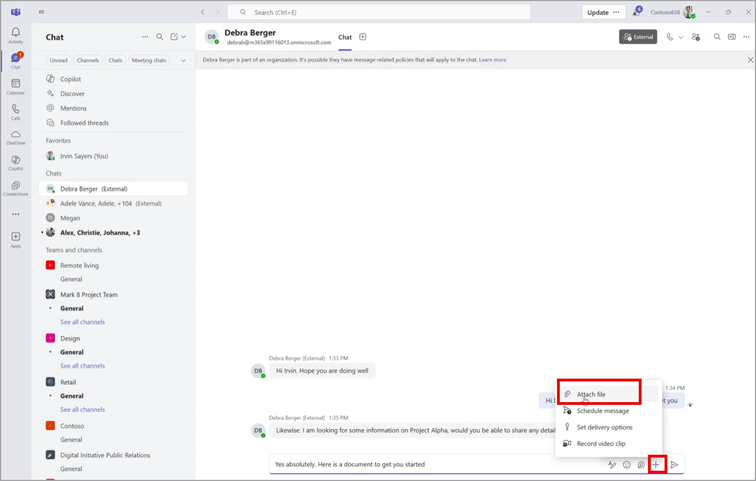Open the Calendar app in the sidebar
The width and height of the screenshot is (756, 481).
click(x=15, y=86)
